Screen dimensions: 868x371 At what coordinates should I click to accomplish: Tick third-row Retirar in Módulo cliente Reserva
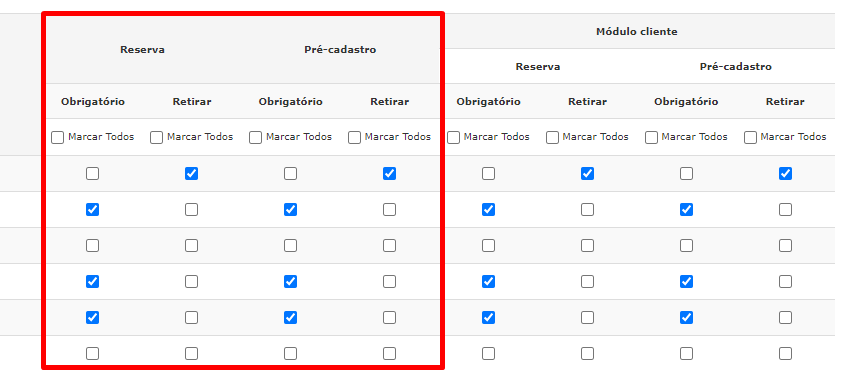pos(587,245)
